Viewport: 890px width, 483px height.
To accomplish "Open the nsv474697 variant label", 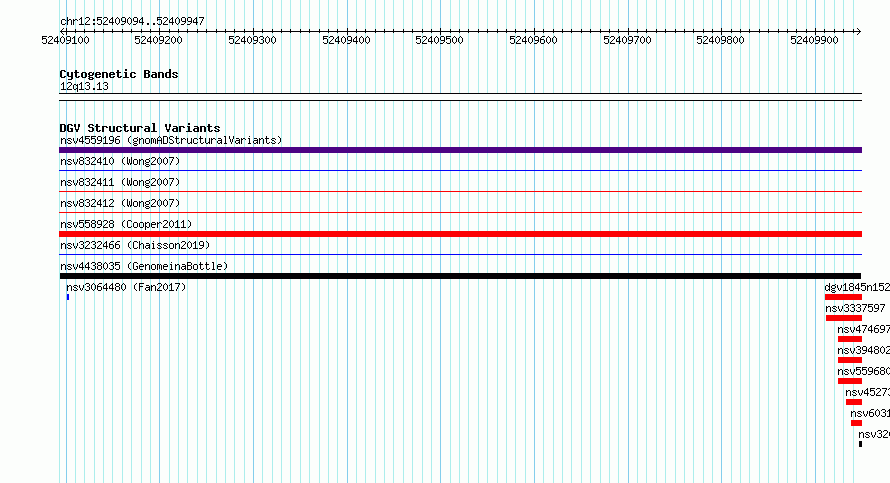I will point(863,329).
